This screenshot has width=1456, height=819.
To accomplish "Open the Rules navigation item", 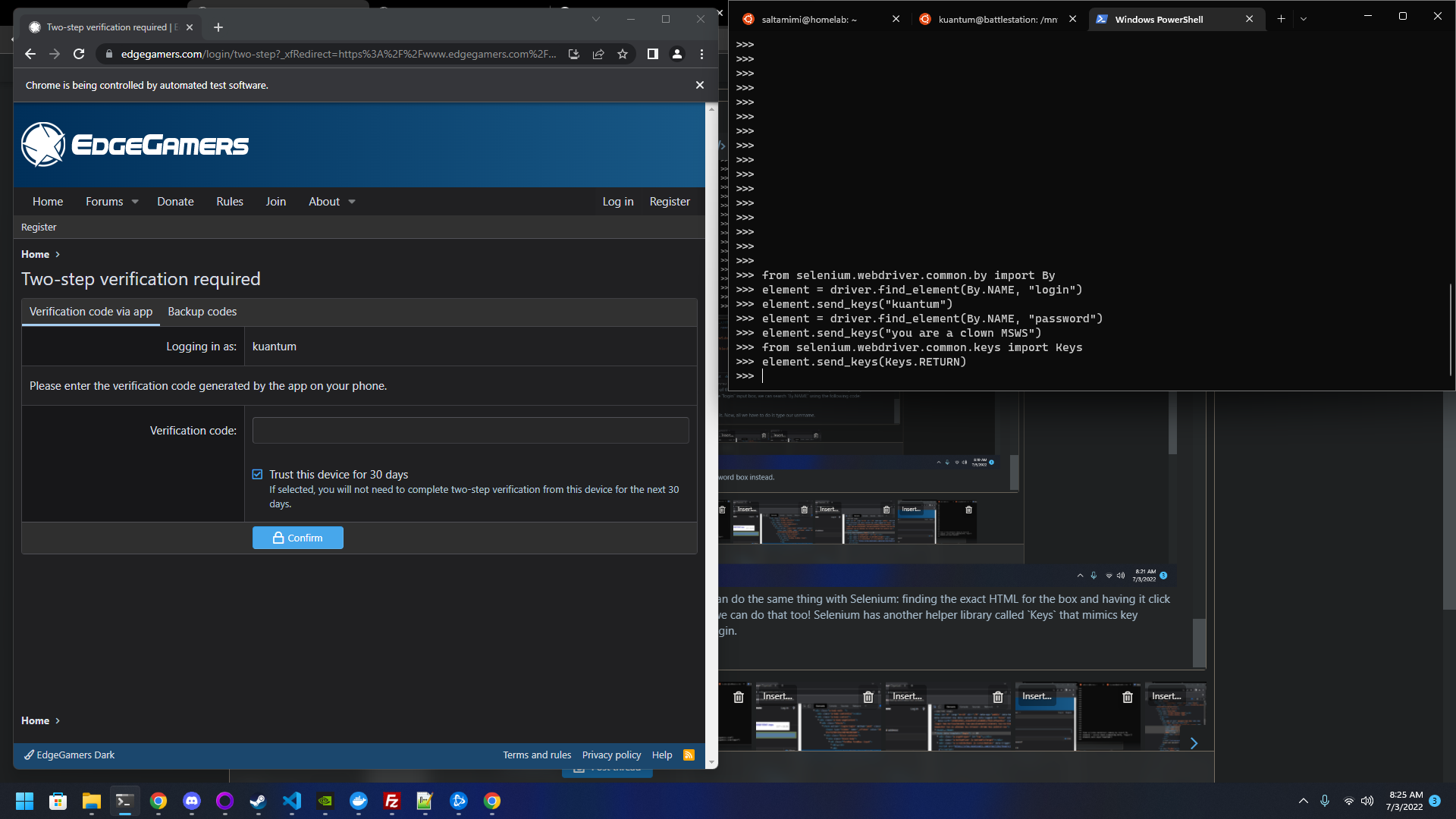I will tap(230, 202).
